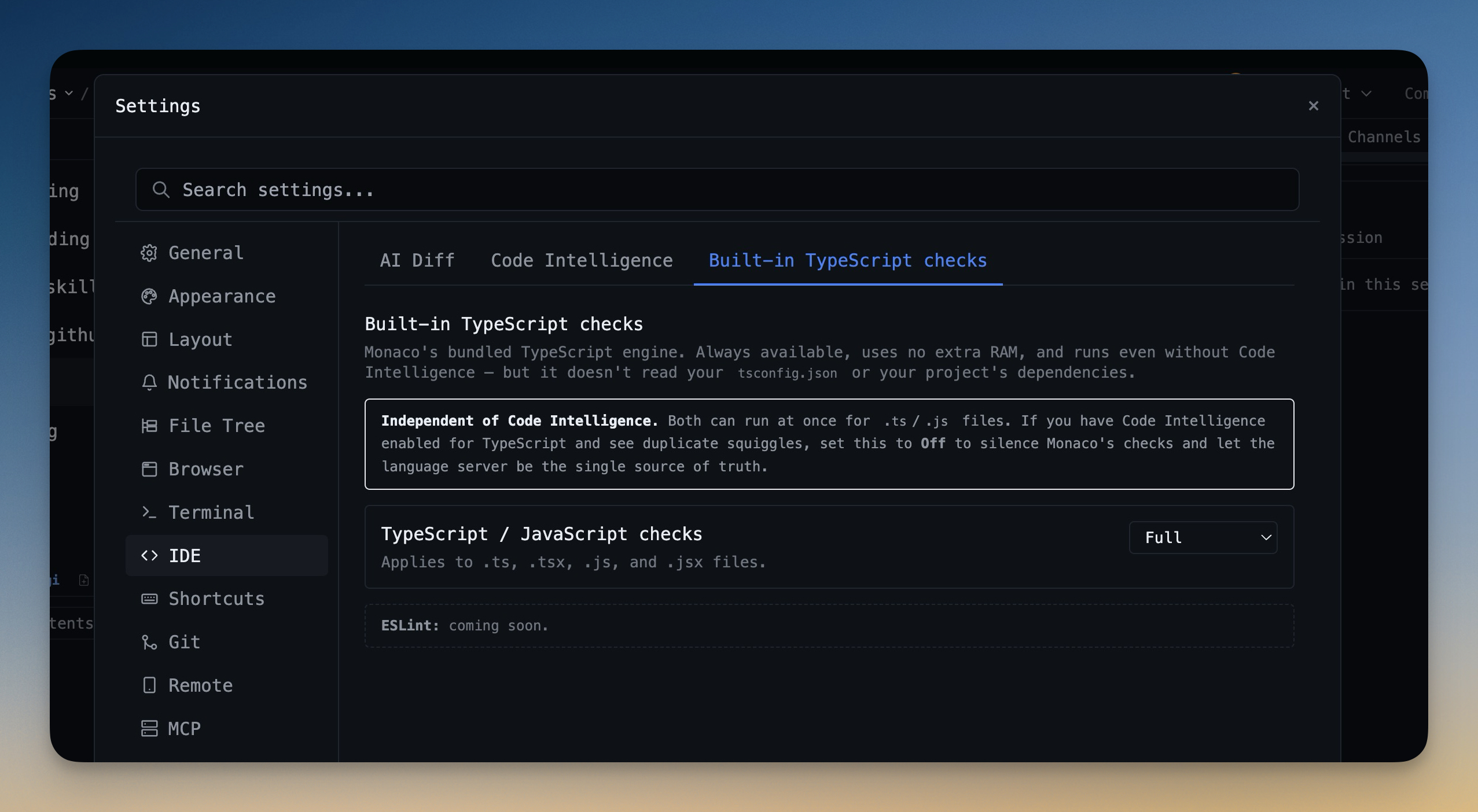Click the Layout panel icon
The image size is (1478, 812).
point(149,339)
